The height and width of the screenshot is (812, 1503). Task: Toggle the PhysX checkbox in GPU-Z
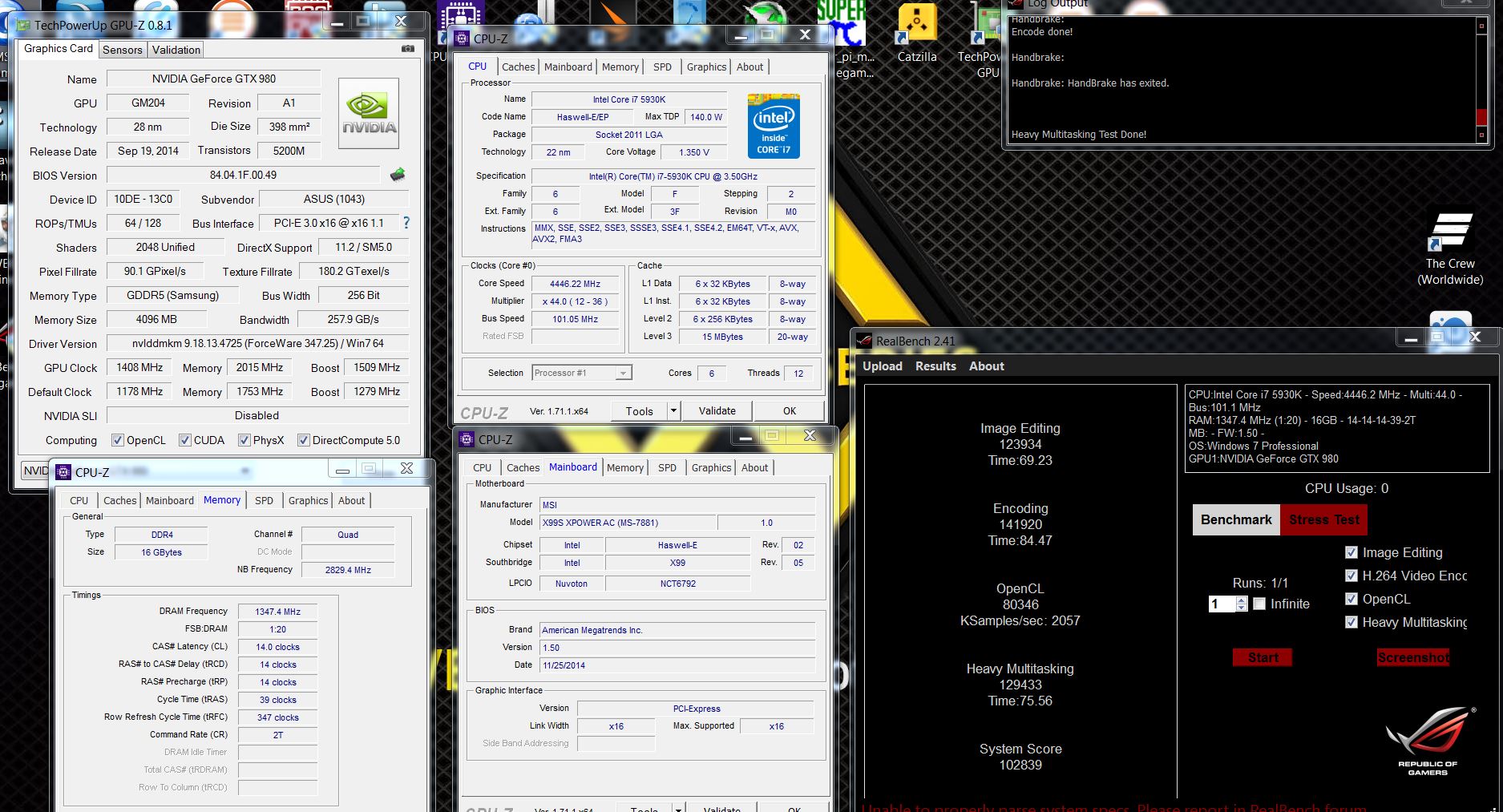[x=244, y=440]
